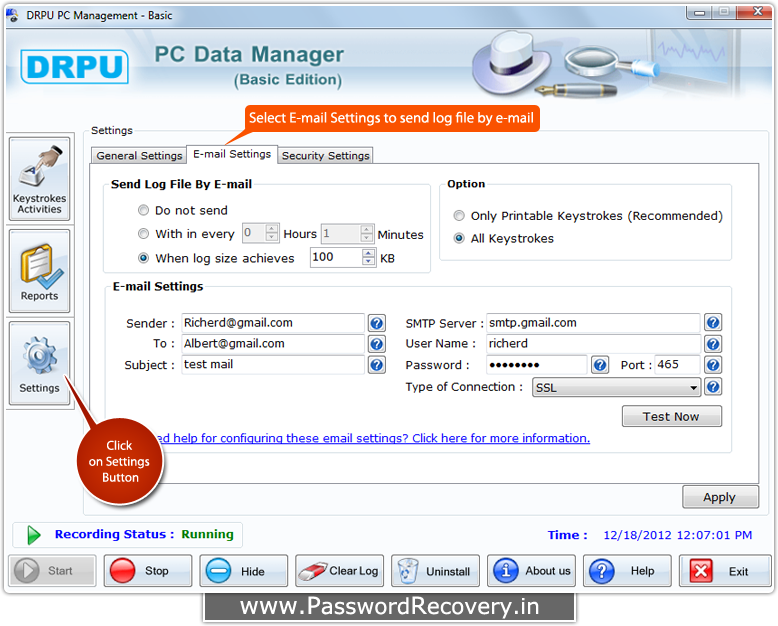
Task: Click the User Name field
Action: [593, 344]
